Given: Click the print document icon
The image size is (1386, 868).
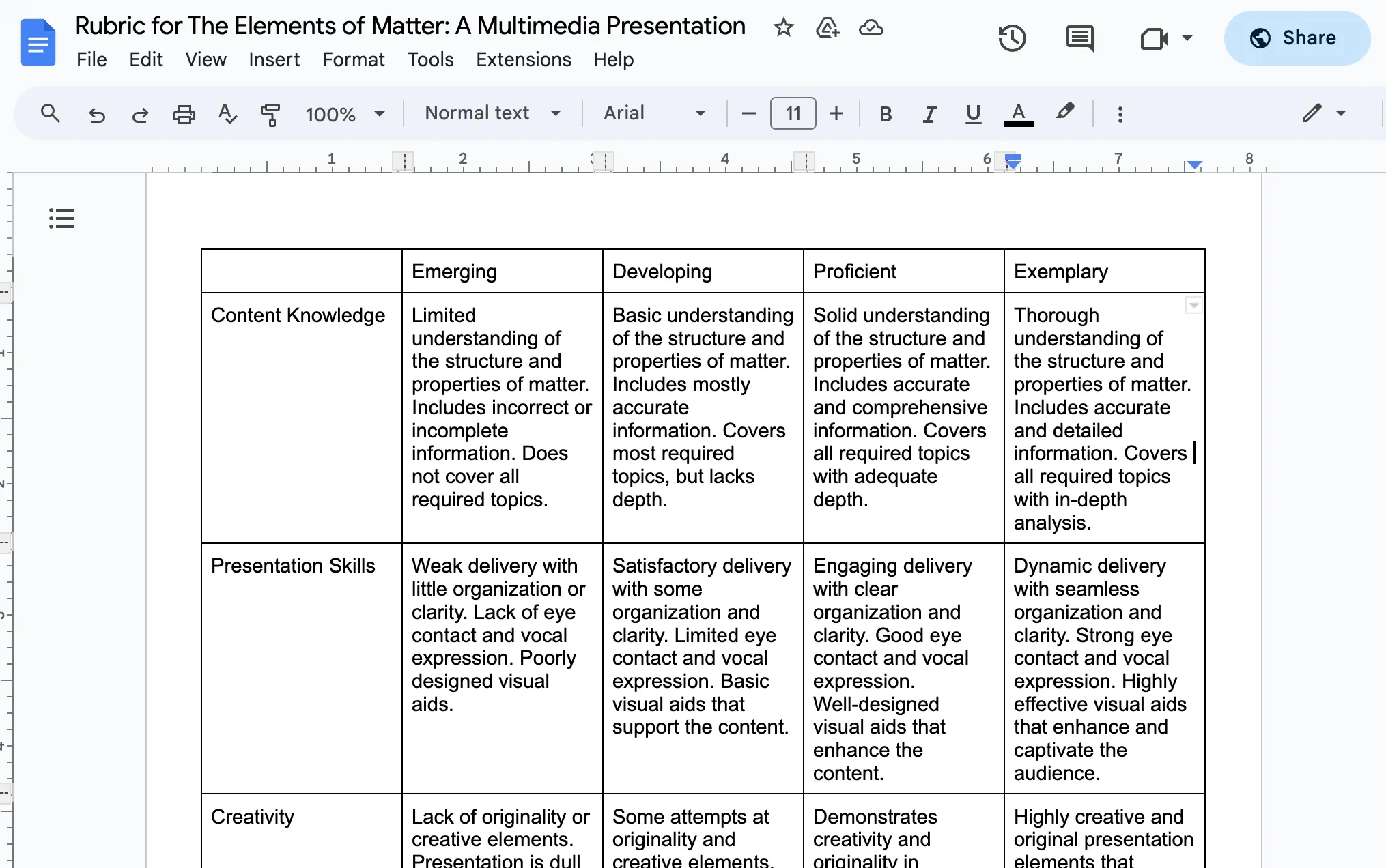Looking at the screenshot, I should [185, 112].
